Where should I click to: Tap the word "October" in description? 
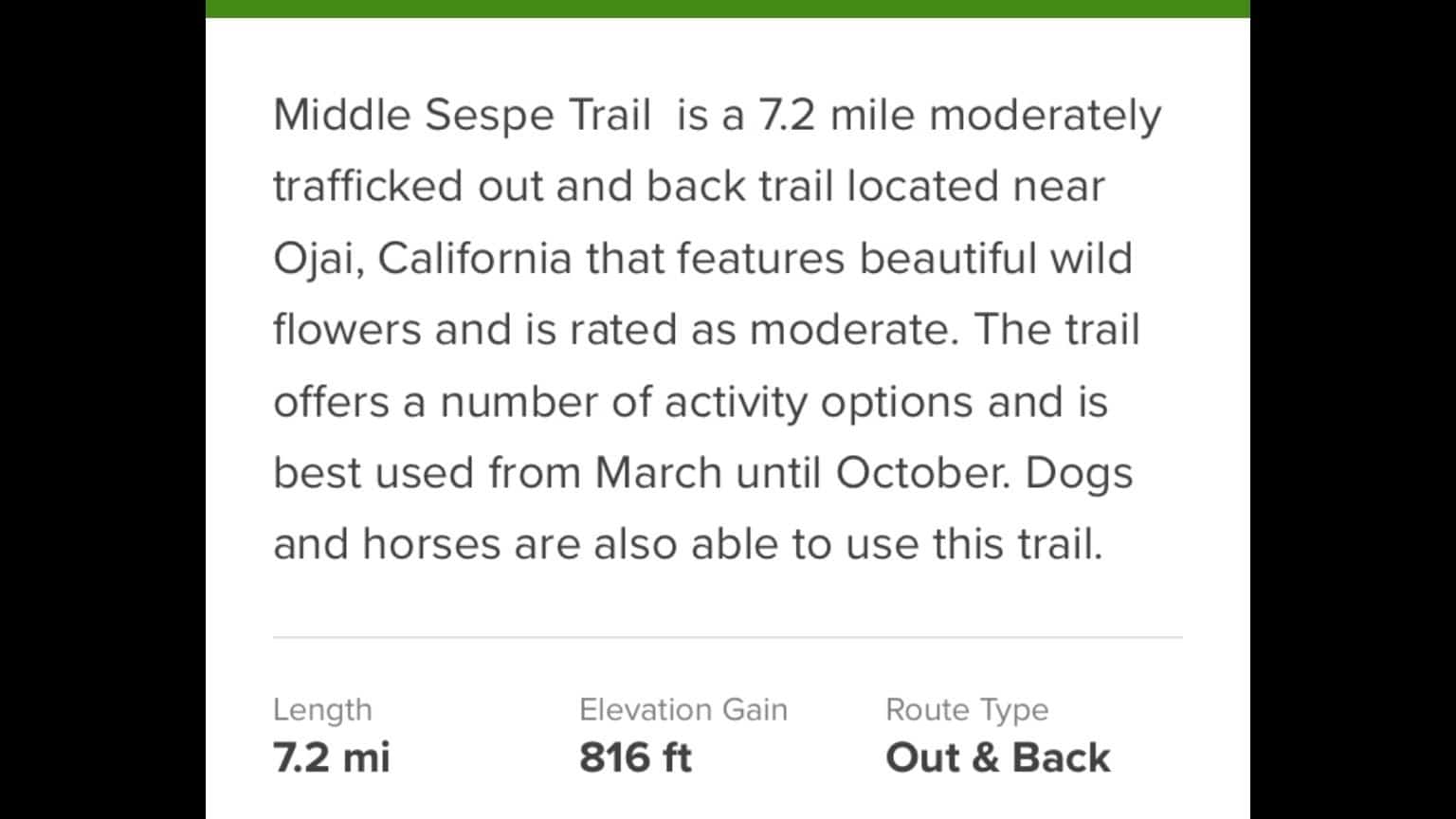[921, 473]
